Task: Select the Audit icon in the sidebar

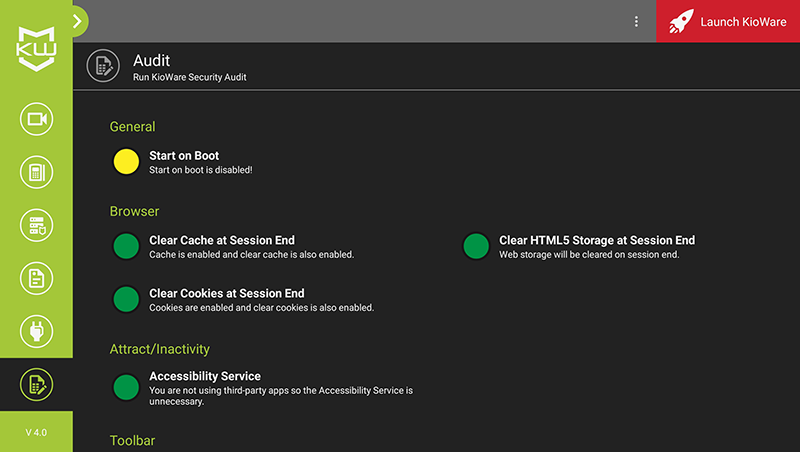Action: (36, 384)
